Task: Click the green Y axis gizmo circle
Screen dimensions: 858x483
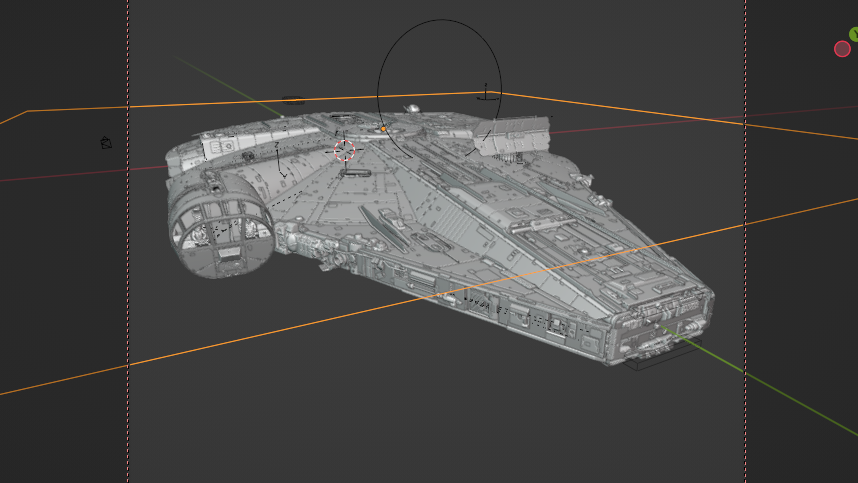Action: click(854, 34)
